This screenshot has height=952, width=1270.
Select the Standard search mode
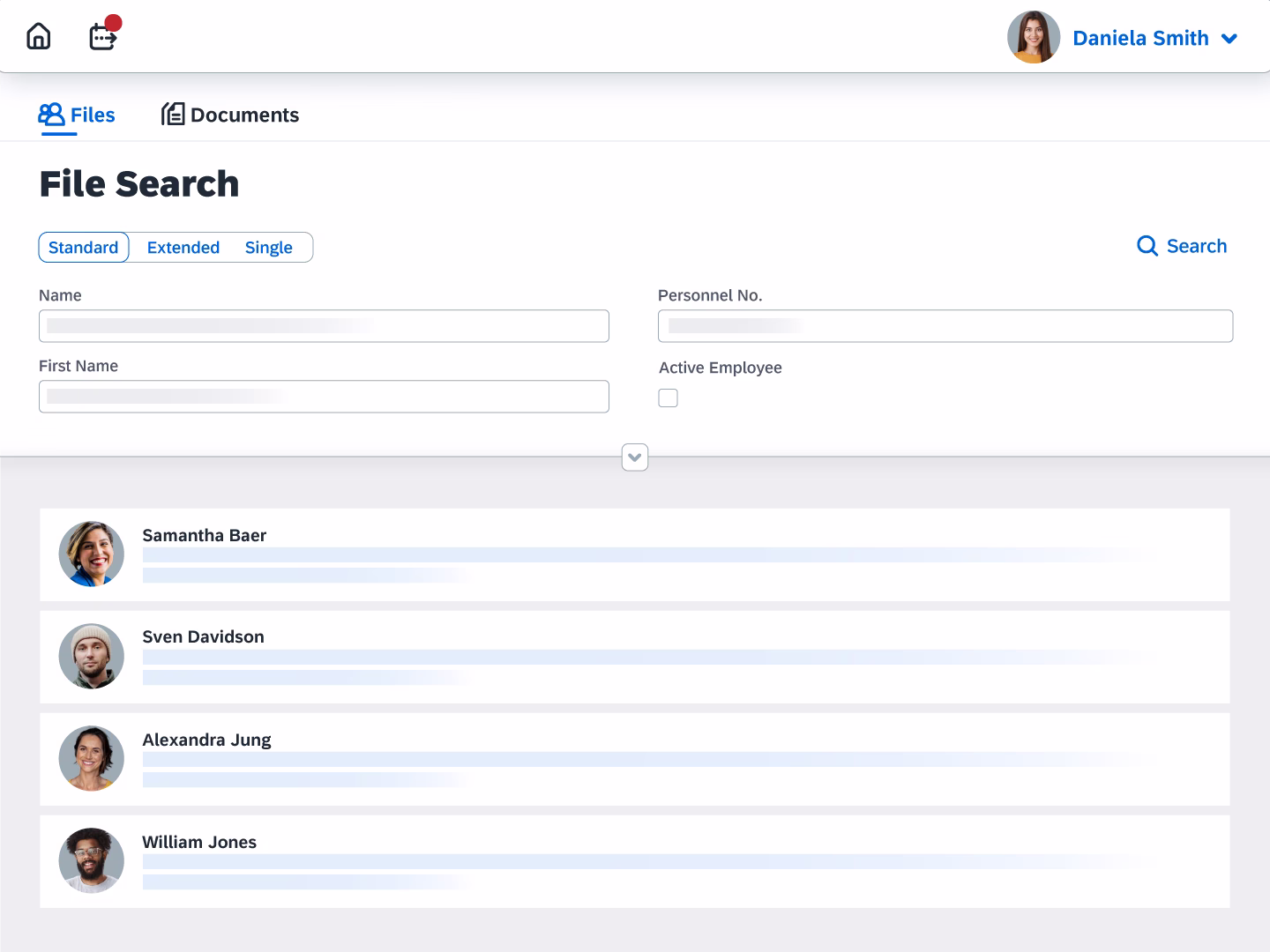tap(84, 248)
